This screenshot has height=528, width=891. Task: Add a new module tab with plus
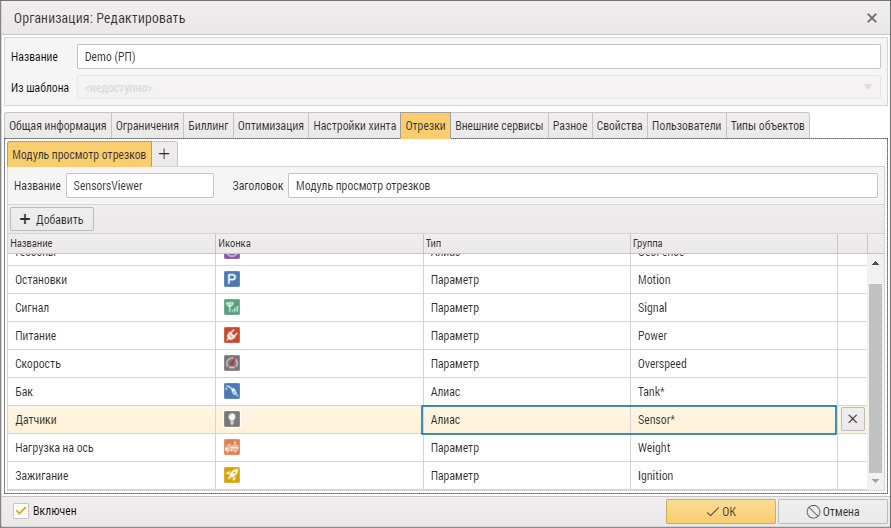point(164,154)
